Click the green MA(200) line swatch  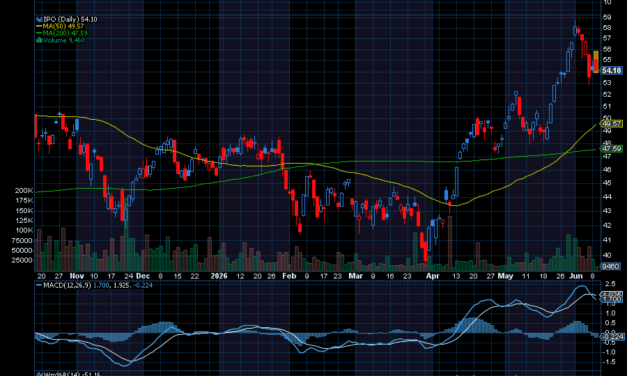(x=39, y=33)
